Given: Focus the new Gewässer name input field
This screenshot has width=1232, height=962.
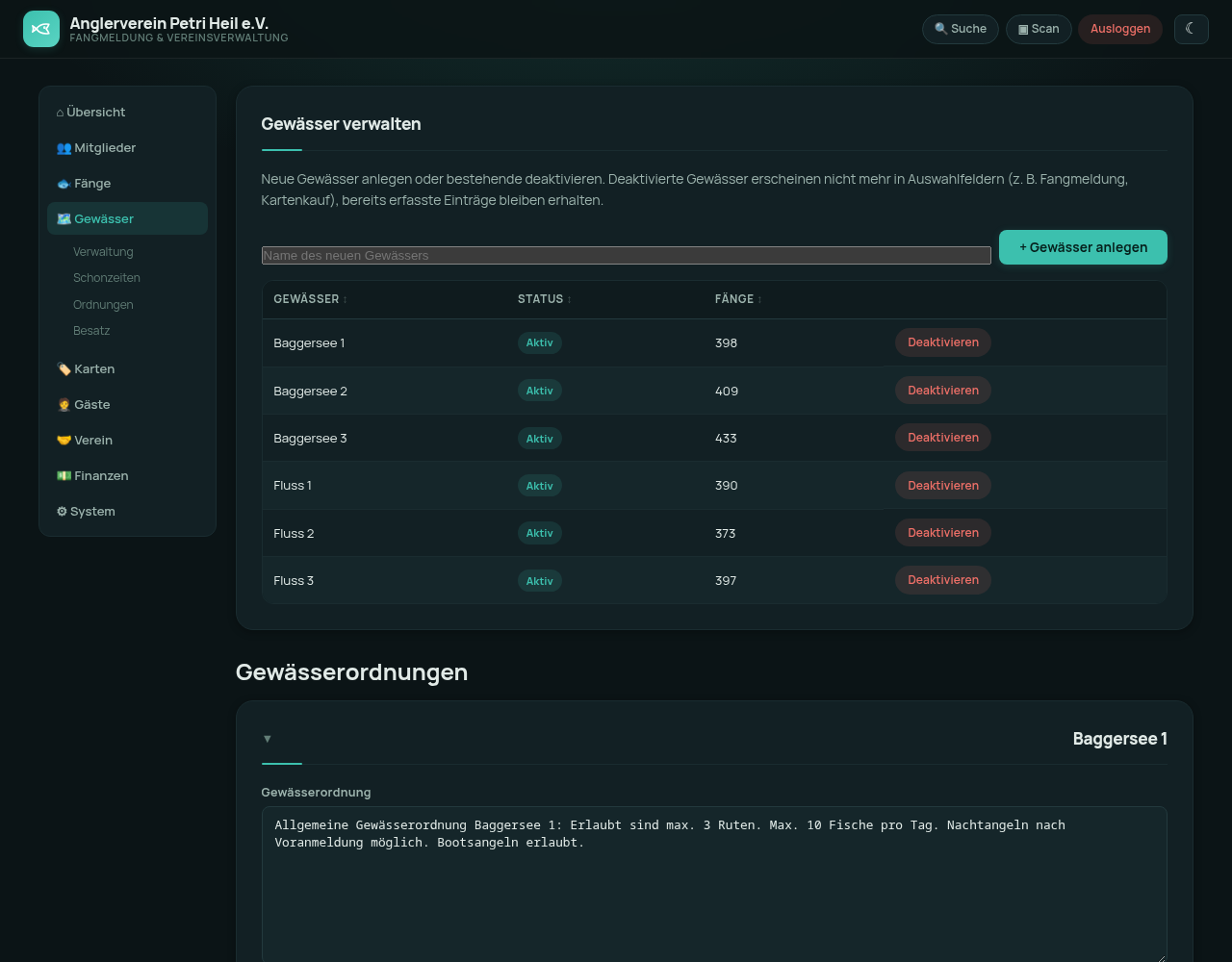Looking at the screenshot, I should [x=627, y=255].
